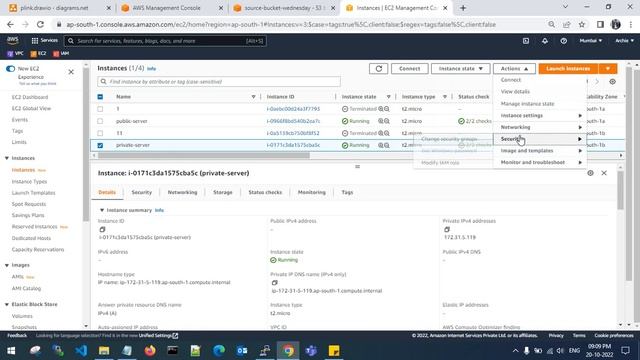Click the AWS logo home icon

click(x=13, y=40)
